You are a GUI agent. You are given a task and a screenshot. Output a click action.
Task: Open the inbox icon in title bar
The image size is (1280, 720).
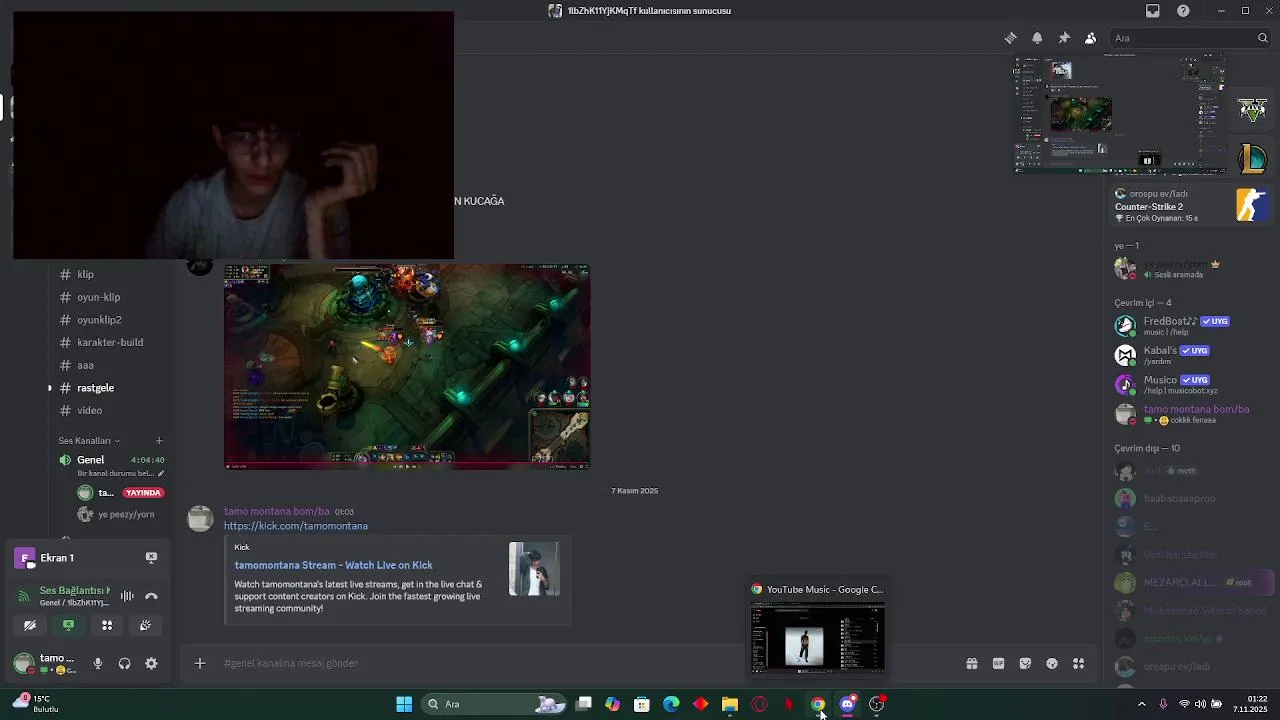point(1153,11)
